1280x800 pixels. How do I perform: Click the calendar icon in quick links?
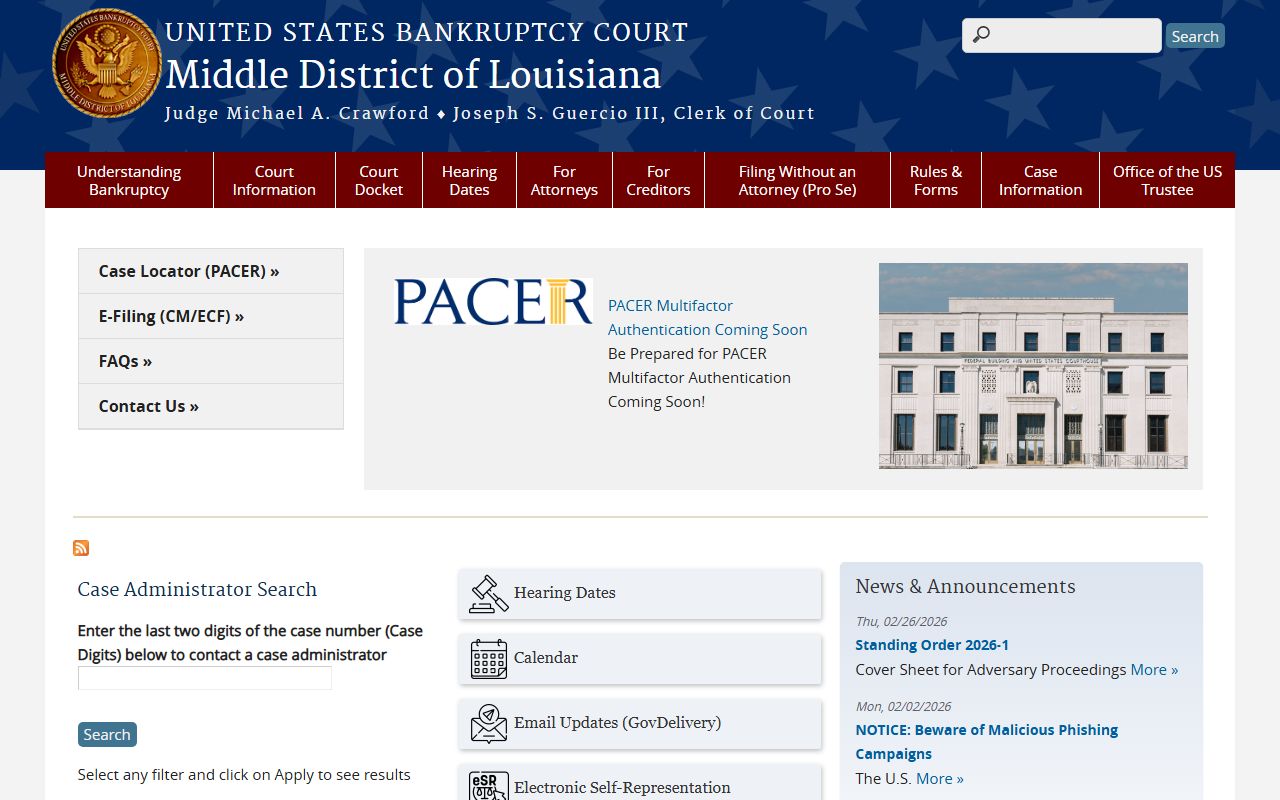pos(489,659)
